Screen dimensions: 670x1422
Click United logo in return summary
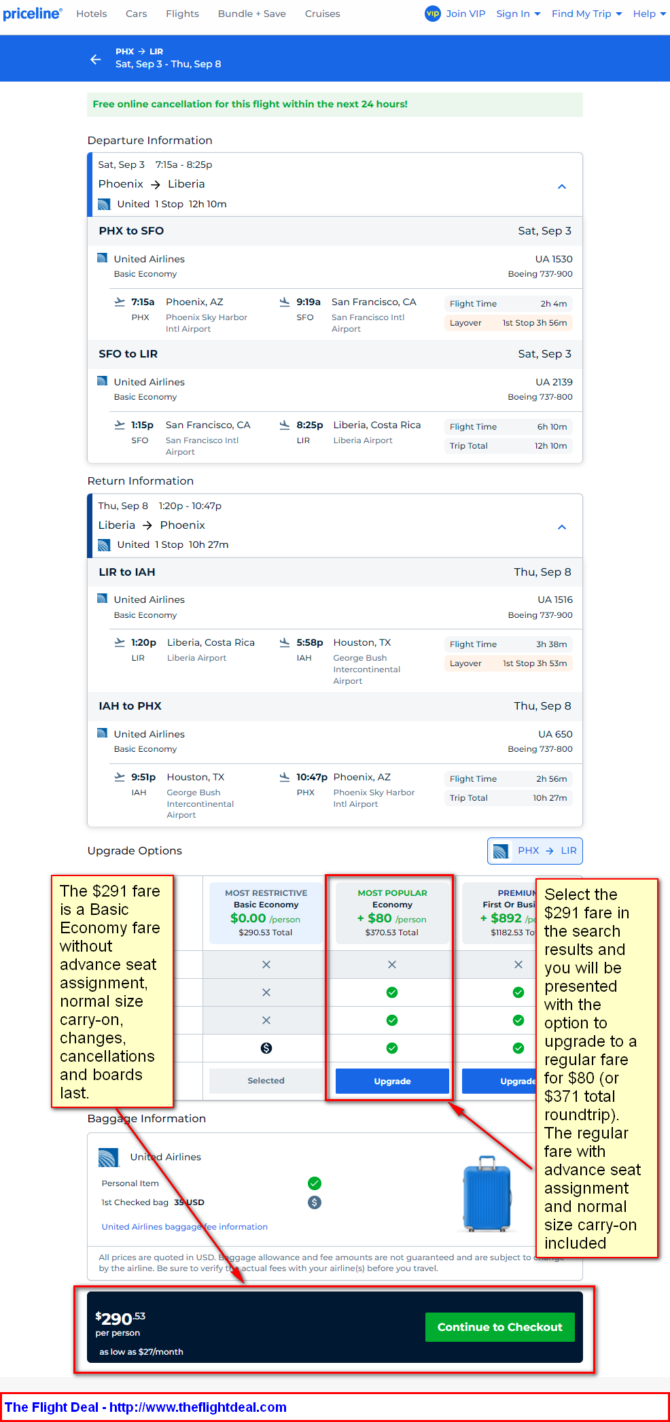tap(104, 545)
